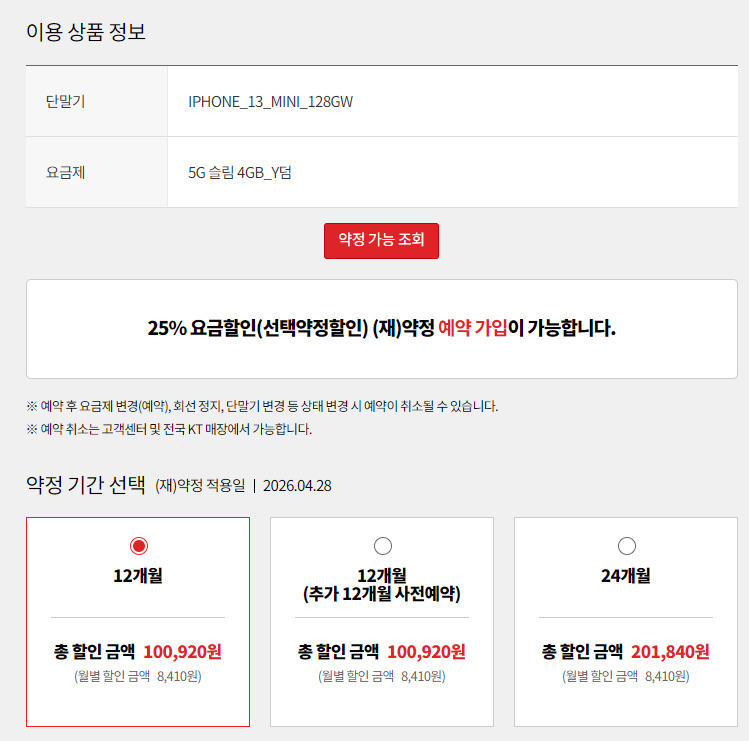Image resolution: width=749 pixels, height=741 pixels.
Task: Click the 5G 슬림 4GB_Y덤 plan value
Action: (240, 172)
